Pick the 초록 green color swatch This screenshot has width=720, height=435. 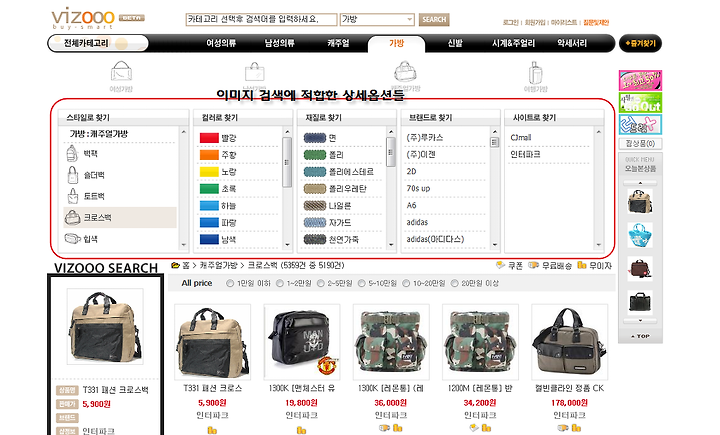(209, 189)
